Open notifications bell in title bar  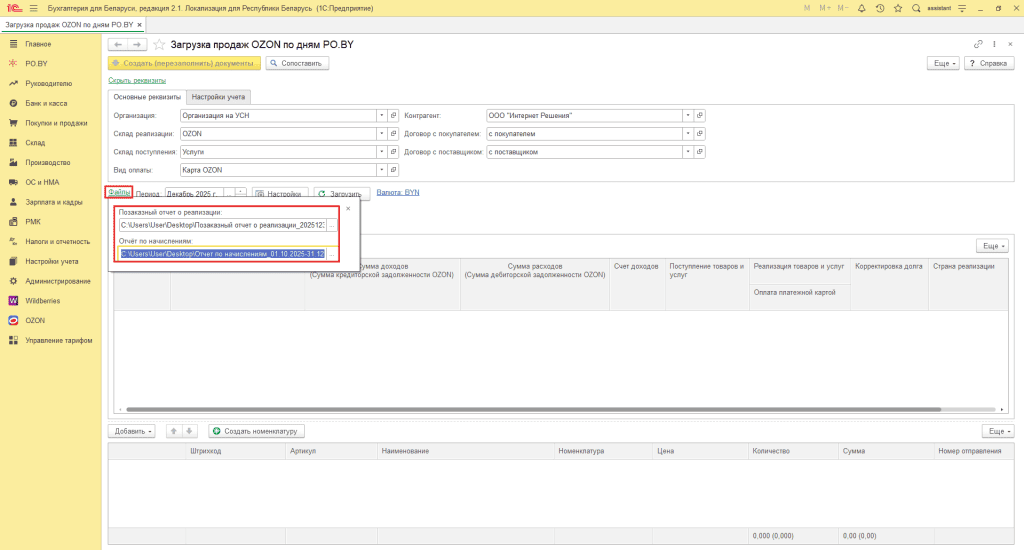click(x=861, y=8)
